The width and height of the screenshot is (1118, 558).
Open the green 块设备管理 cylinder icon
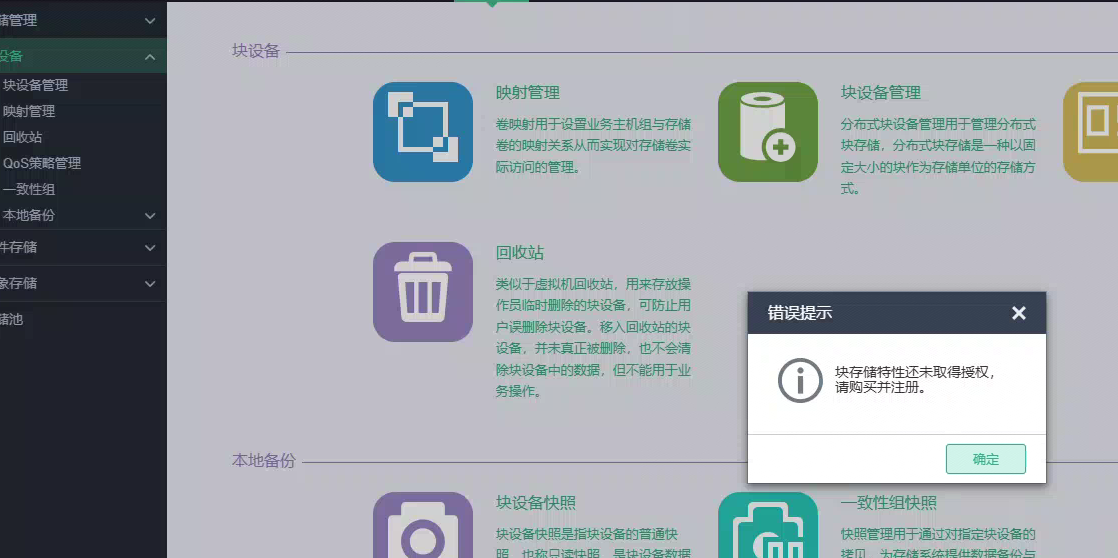pos(768,132)
